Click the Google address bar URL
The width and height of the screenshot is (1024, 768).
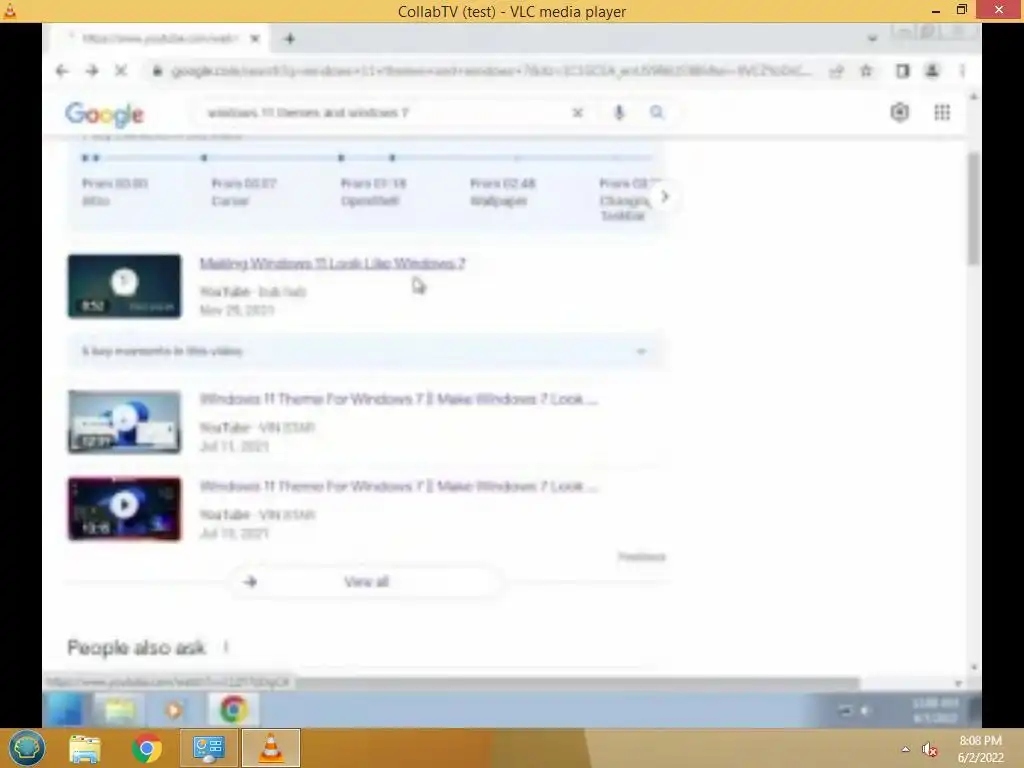[491, 71]
